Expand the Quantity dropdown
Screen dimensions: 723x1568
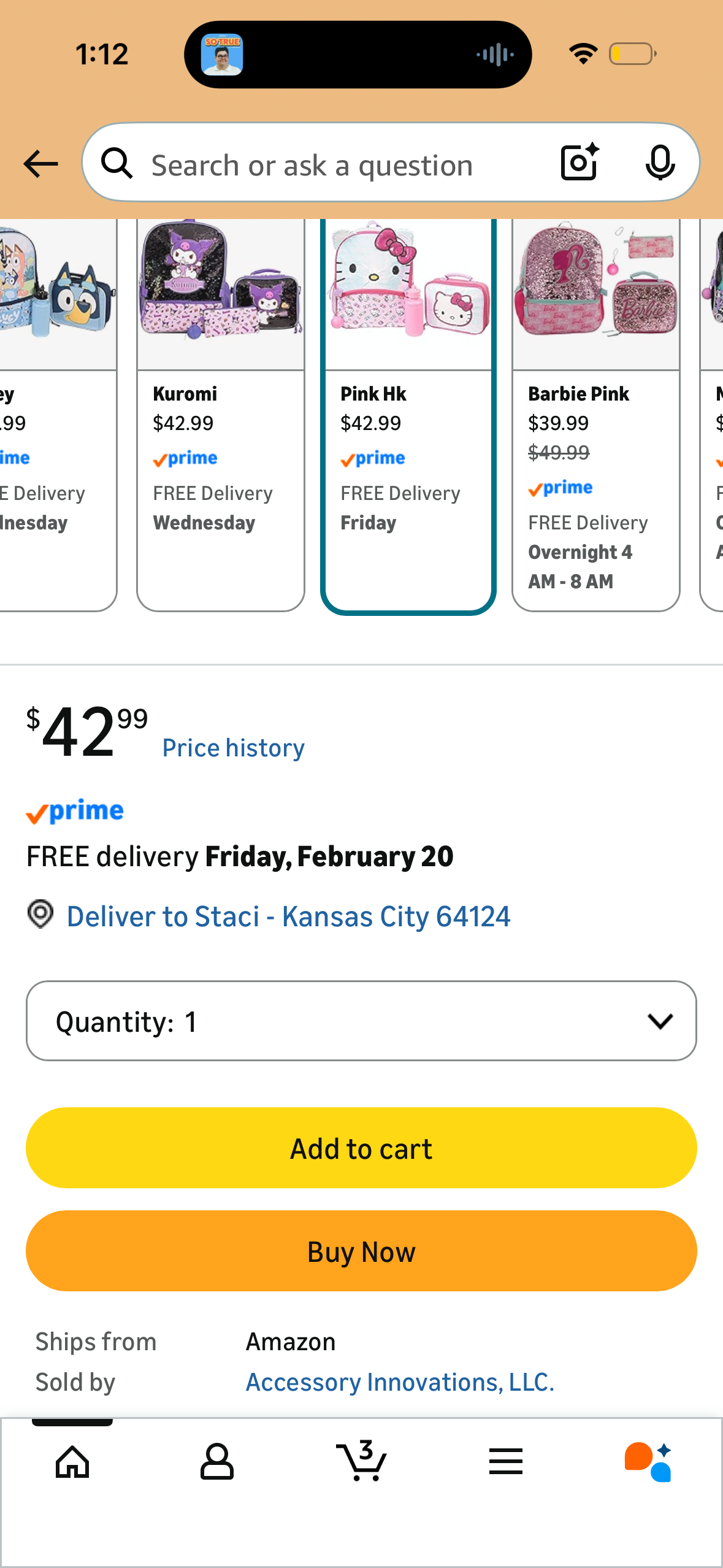pyautogui.click(x=361, y=1021)
